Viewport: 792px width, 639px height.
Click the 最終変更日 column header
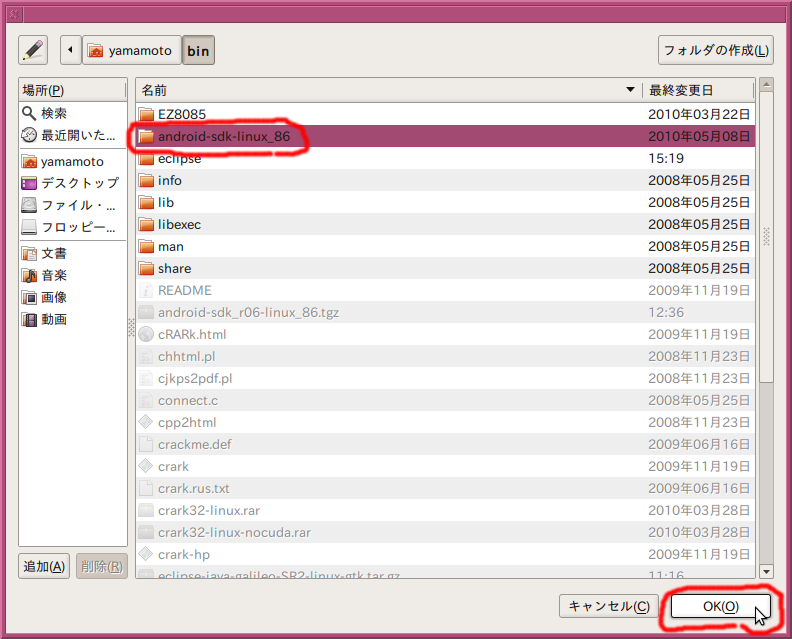click(x=699, y=90)
